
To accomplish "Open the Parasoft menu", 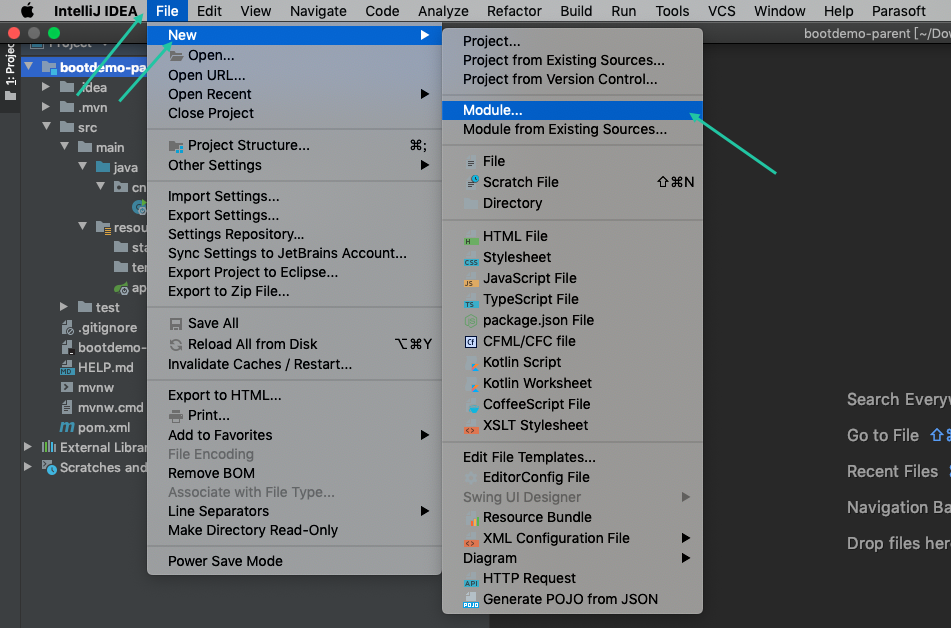I will [x=898, y=11].
